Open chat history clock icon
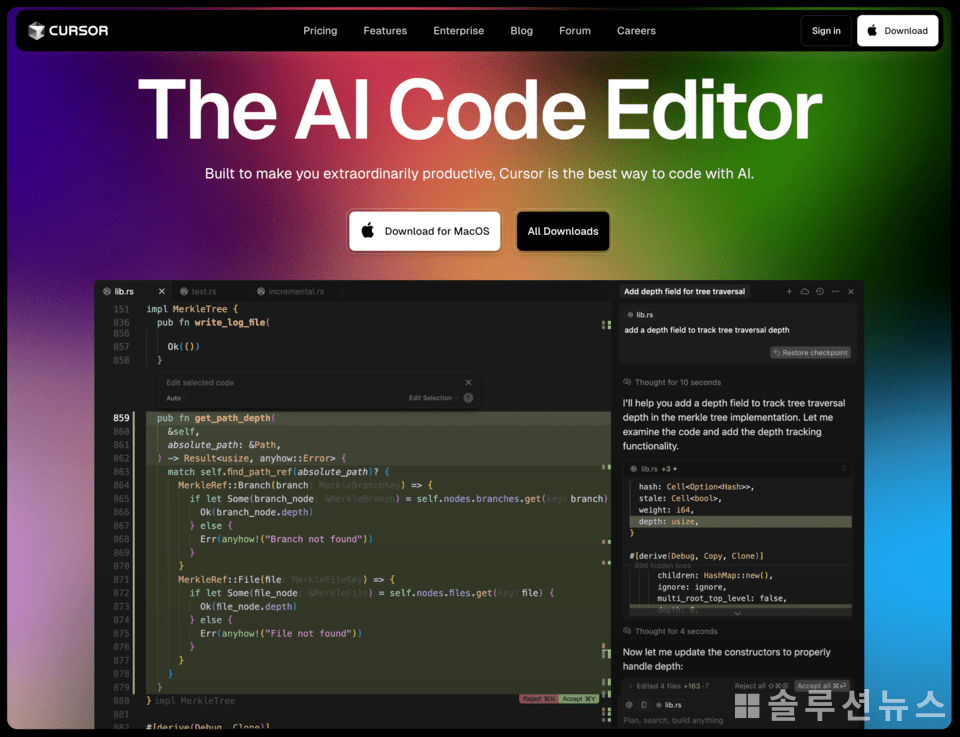This screenshot has width=960, height=737. (820, 291)
